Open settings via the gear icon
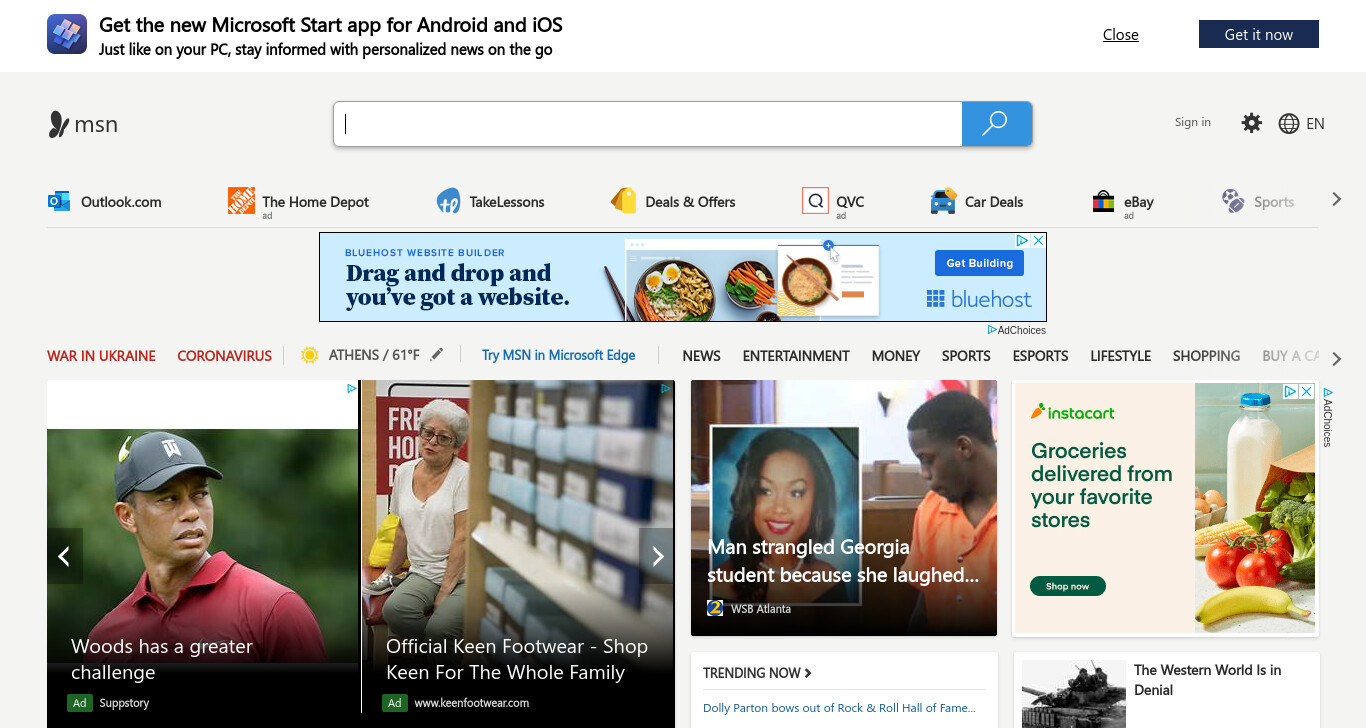Image resolution: width=1366 pixels, height=728 pixels. [x=1251, y=123]
